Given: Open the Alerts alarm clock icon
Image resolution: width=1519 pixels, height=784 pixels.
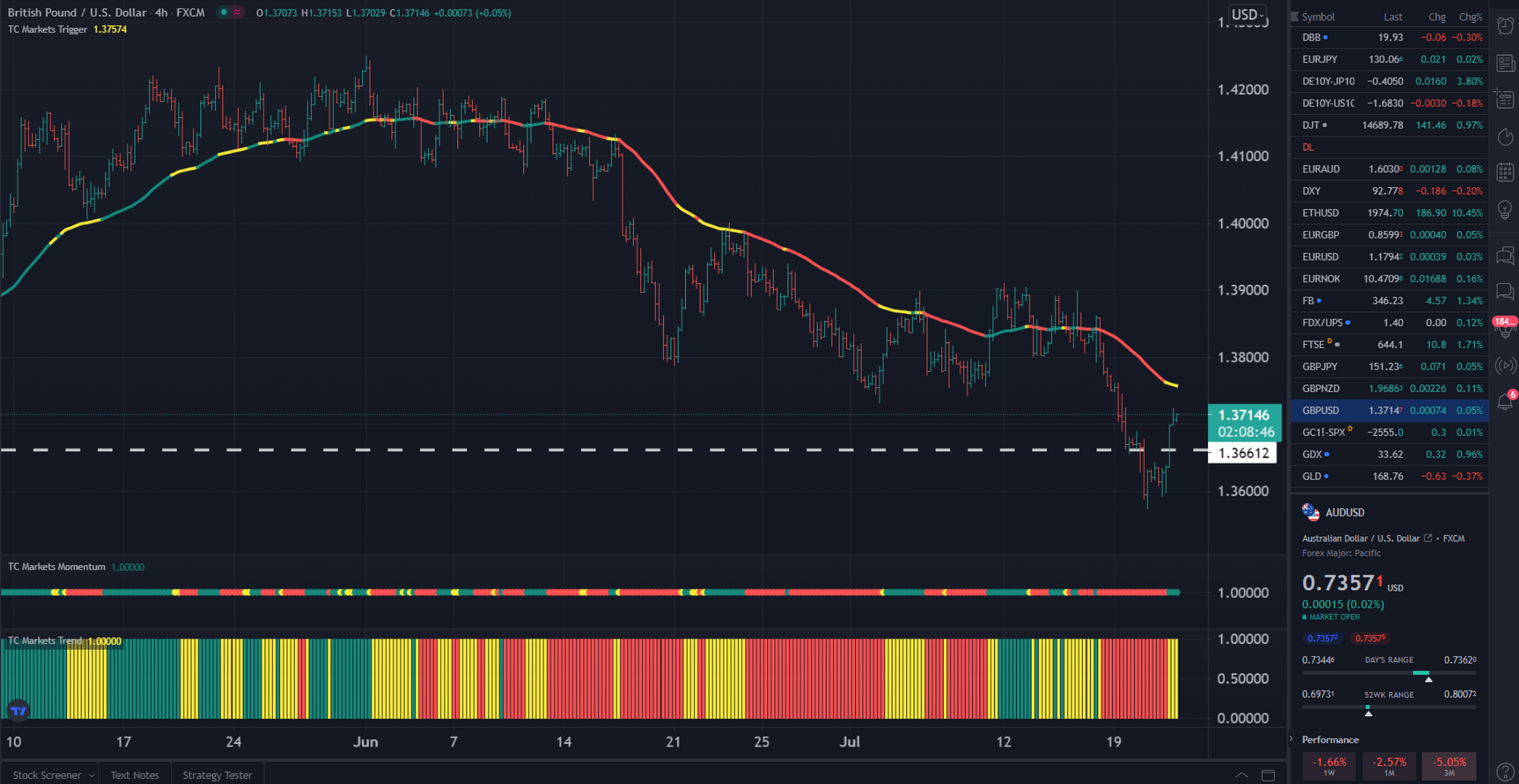Looking at the screenshot, I should pyautogui.click(x=1505, y=26).
